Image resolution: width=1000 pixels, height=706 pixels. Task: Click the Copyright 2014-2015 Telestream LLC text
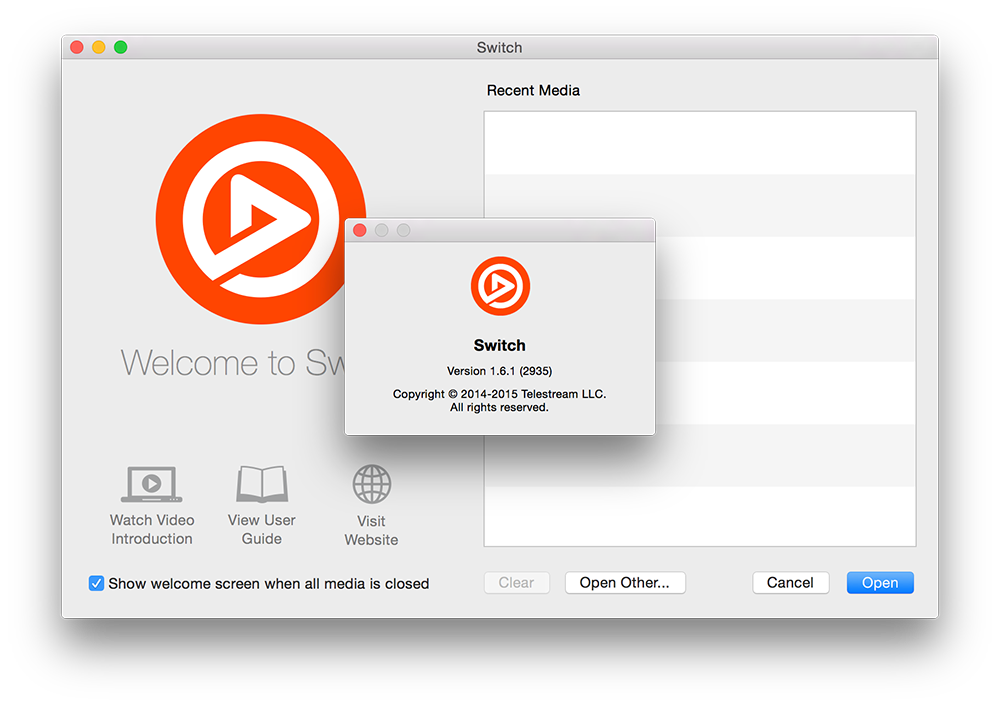pos(499,393)
